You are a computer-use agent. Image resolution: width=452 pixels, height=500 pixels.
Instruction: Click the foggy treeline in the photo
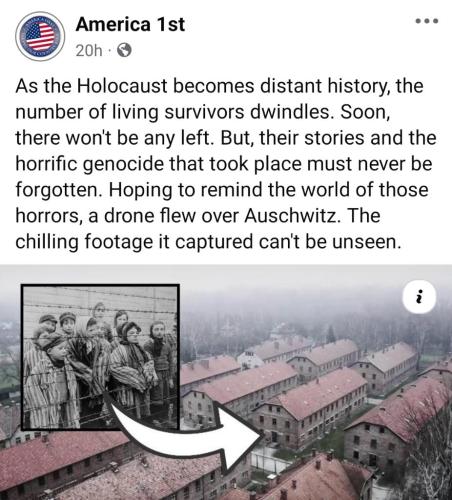pyautogui.click(x=300, y=317)
